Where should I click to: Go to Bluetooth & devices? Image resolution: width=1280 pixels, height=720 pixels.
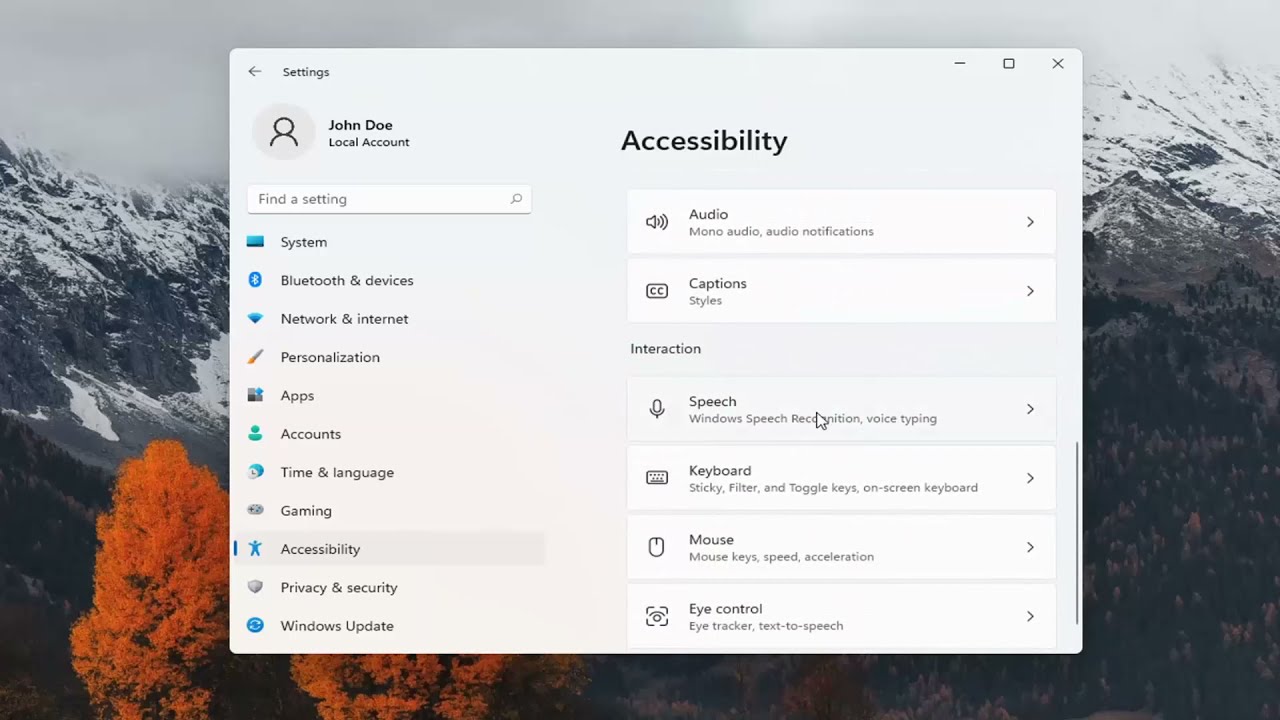tap(389, 280)
